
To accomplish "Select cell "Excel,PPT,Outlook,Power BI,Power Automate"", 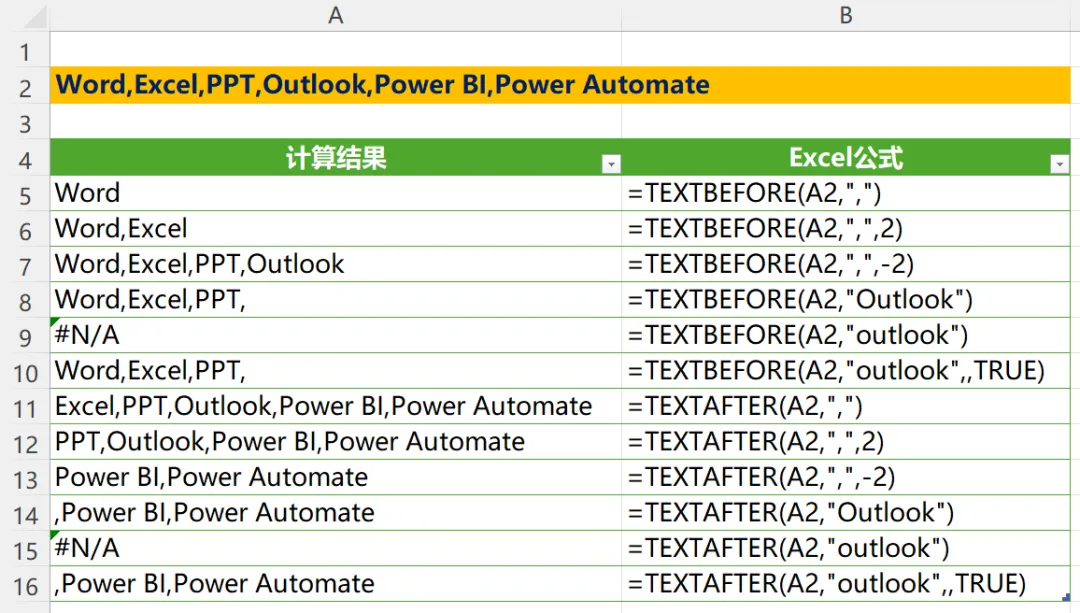I will click(x=335, y=406).
